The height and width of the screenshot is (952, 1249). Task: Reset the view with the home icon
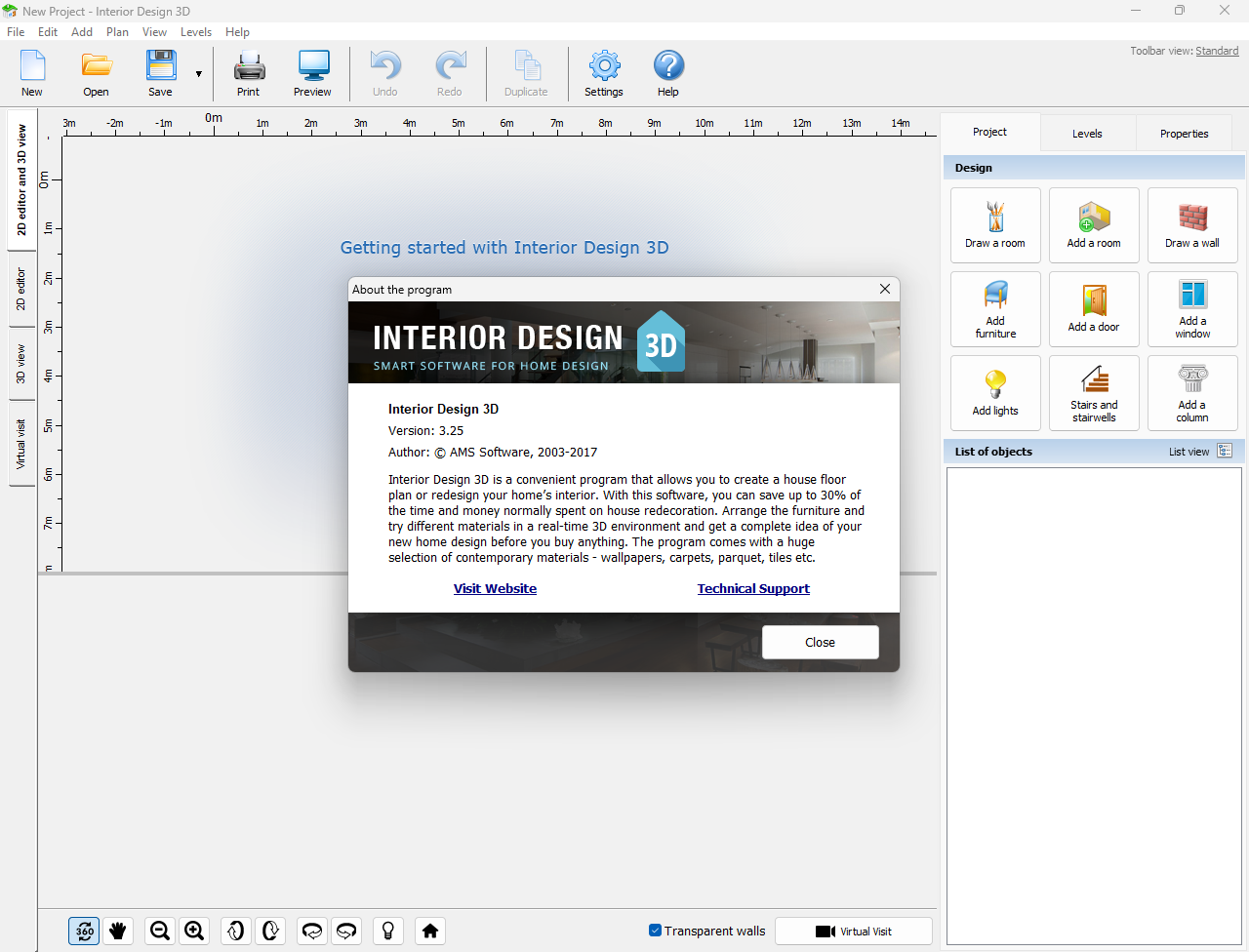coord(430,932)
